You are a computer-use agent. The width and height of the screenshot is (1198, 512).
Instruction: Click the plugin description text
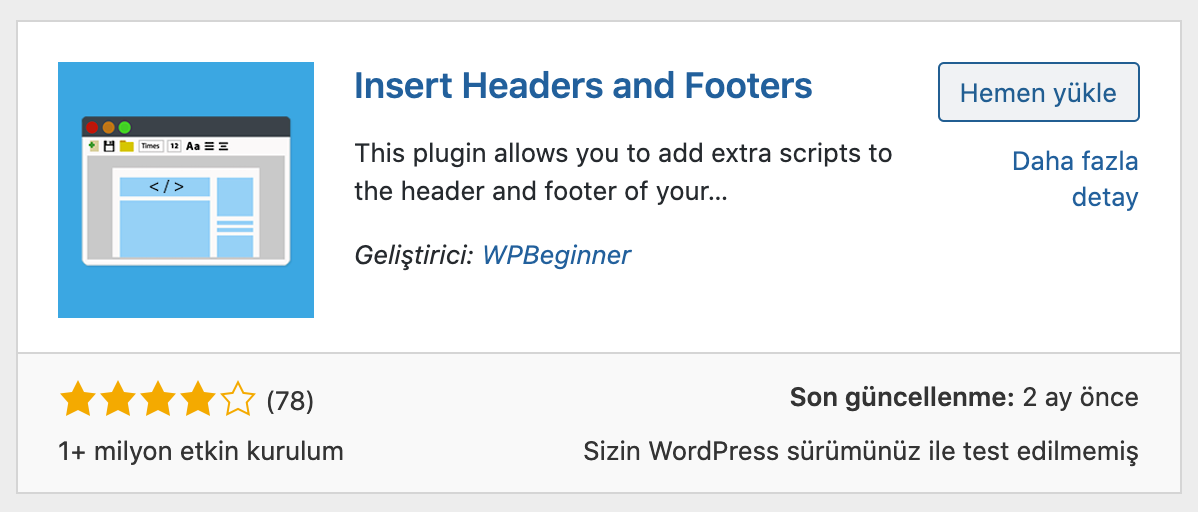click(623, 173)
